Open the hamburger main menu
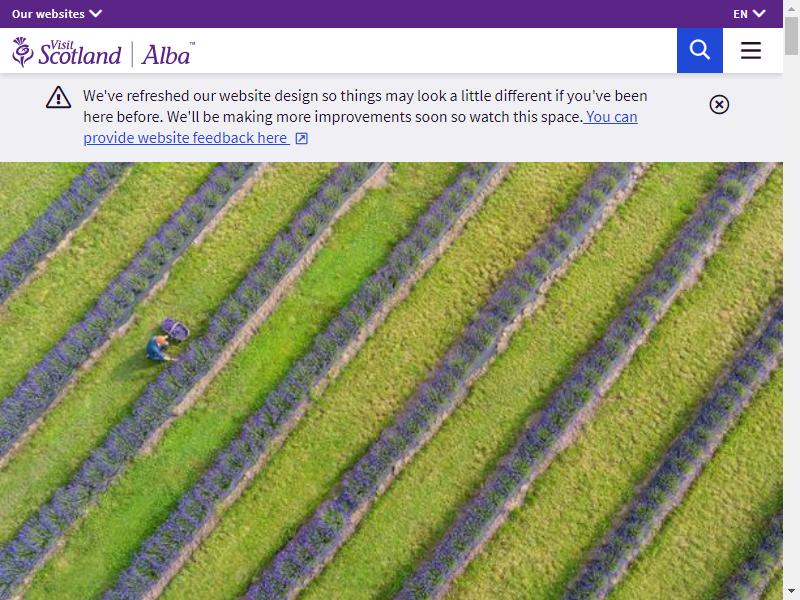 click(x=751, y=50)
